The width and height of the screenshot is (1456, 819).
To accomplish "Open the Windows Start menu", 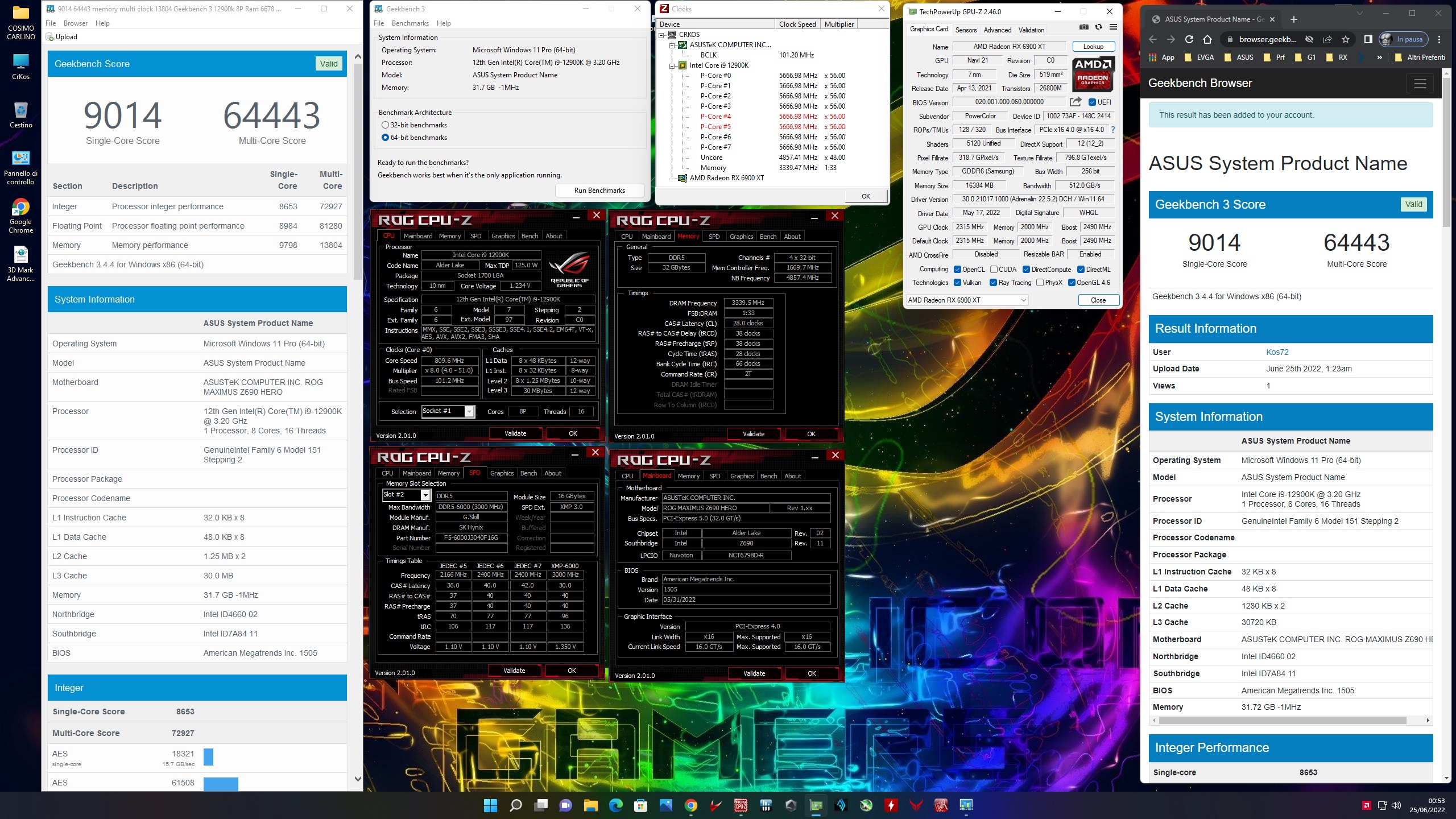I will tap(490, 805).
